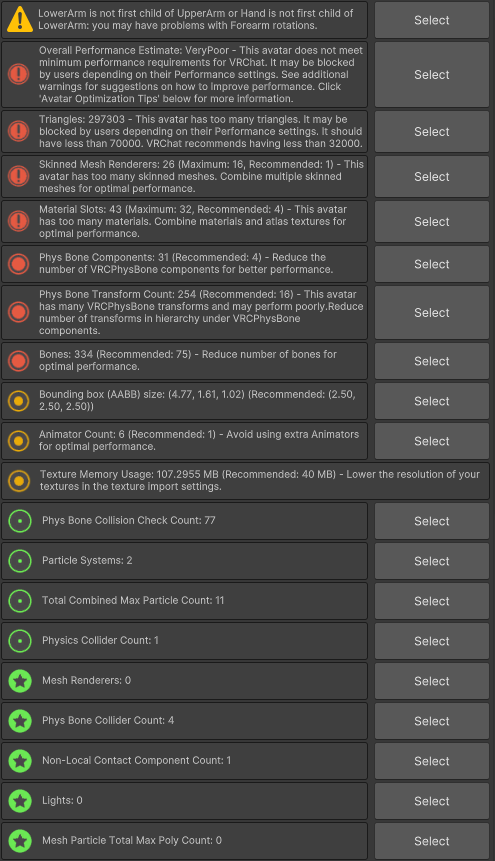Select Mesh Particle Total Max Poly Count
Viewport: 495px width, 861px height.
[432, 841]
